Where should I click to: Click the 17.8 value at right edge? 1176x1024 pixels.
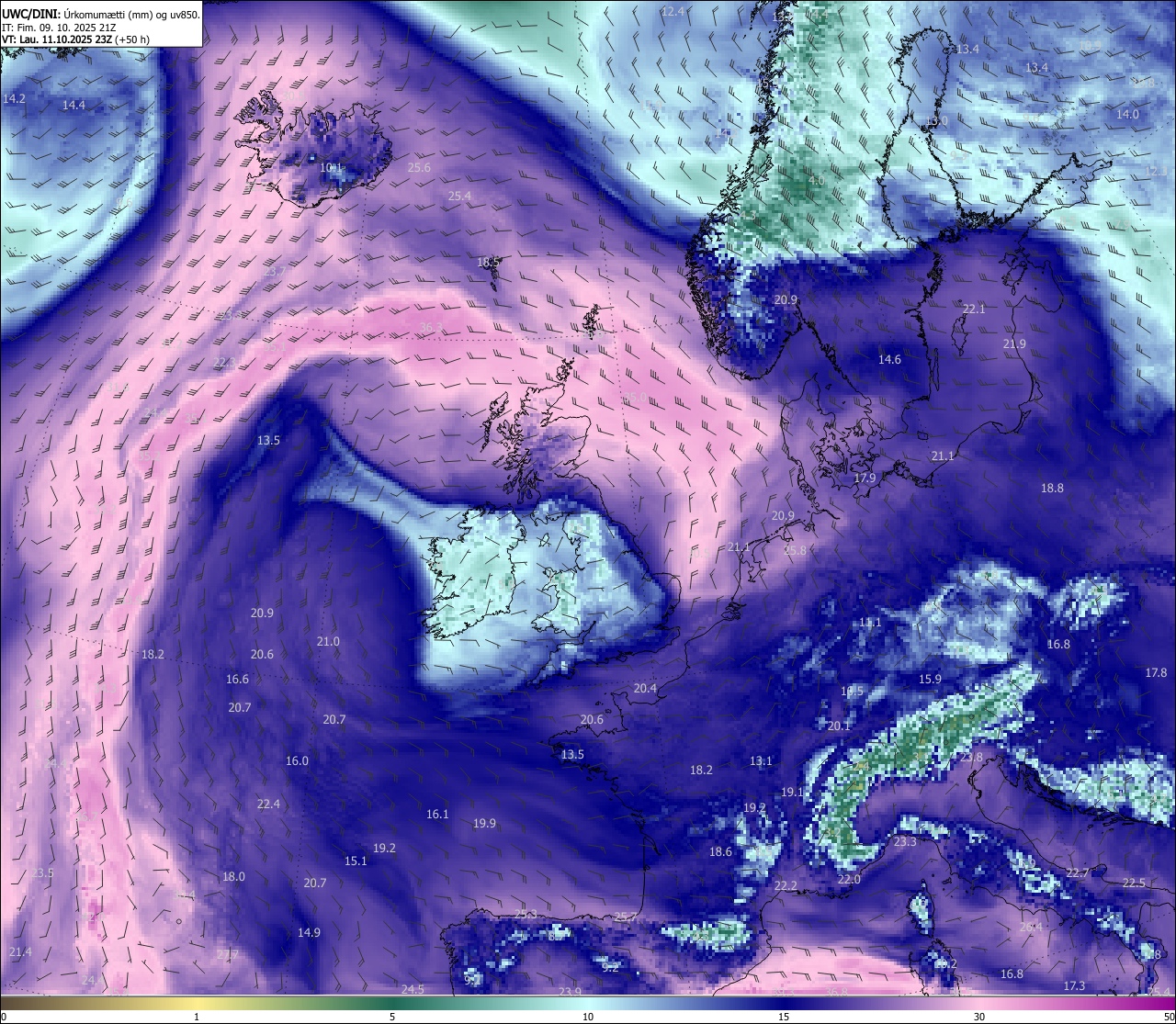[x=1156, y=673]
